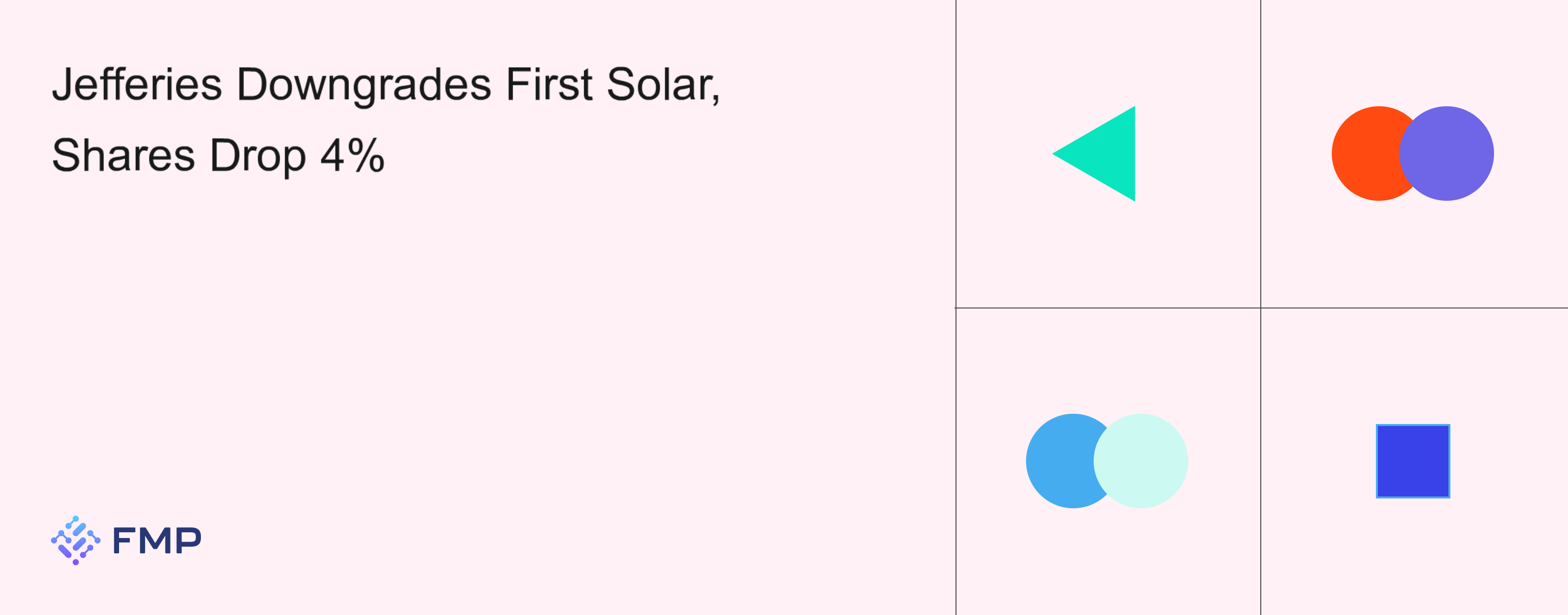Click the horizontal divider between shape rows
The width and height of the screenshot is (1568, 615).
tap(1108, 308)
